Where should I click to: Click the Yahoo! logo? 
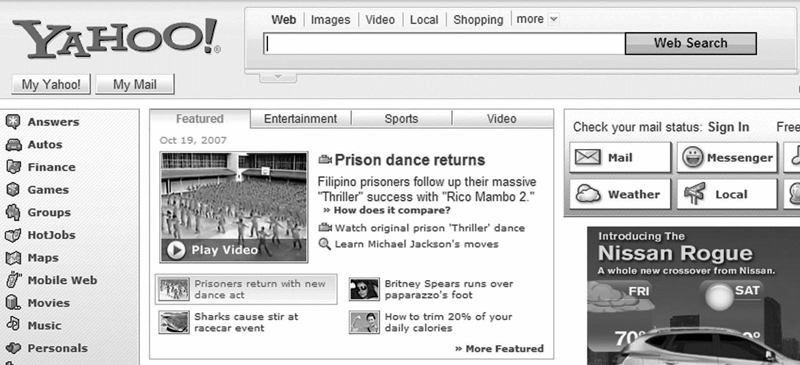click(x=117, y=39)
